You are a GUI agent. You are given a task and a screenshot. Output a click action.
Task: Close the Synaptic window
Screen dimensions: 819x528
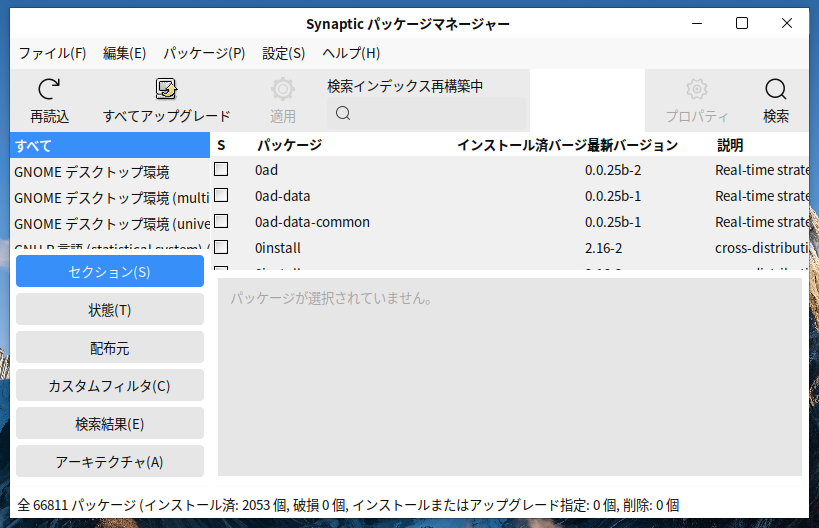tap(787, 24)
